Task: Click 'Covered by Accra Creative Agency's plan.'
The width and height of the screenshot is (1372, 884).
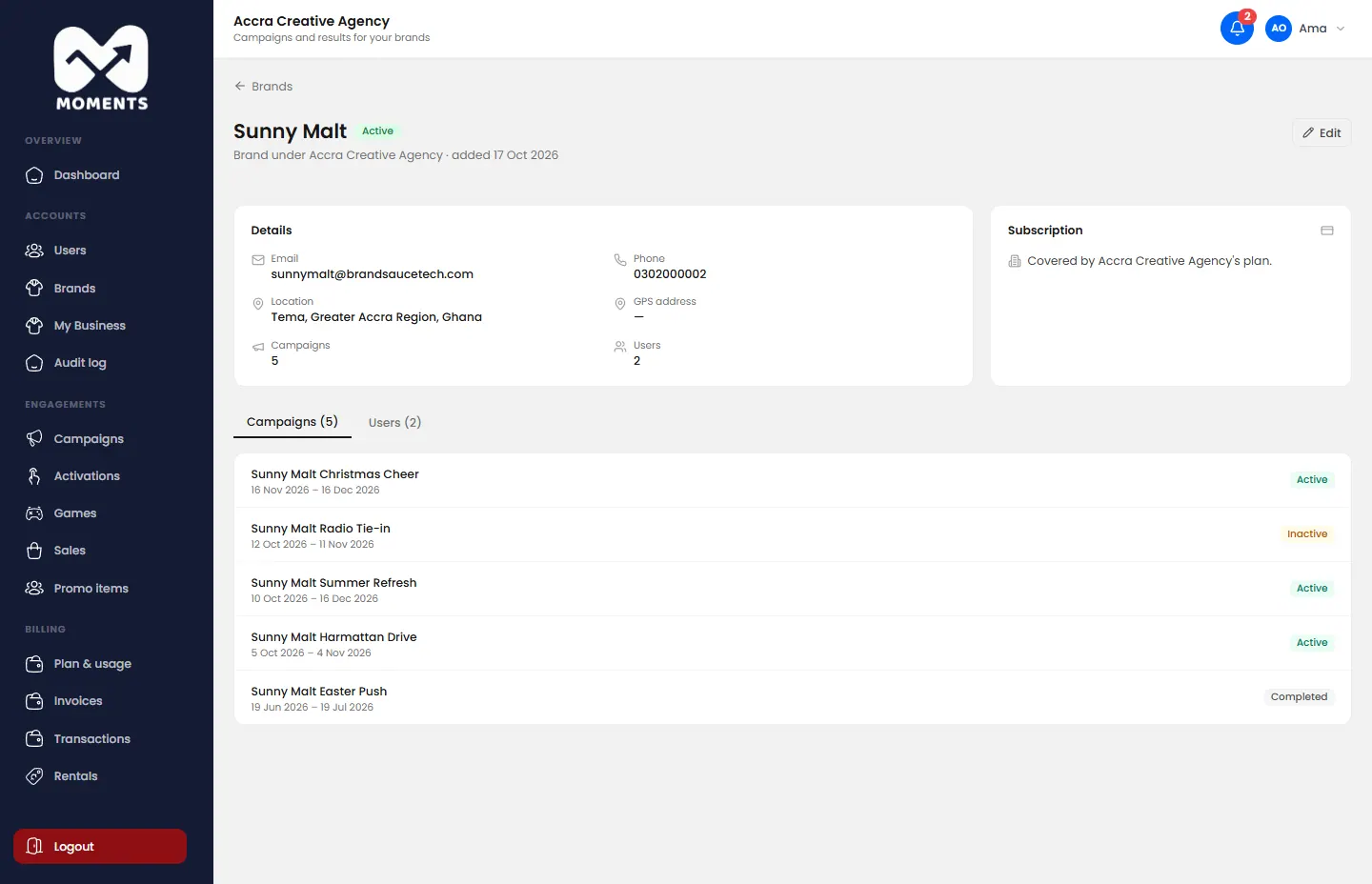Action: pyautogui.click(x=1149, y=261)
